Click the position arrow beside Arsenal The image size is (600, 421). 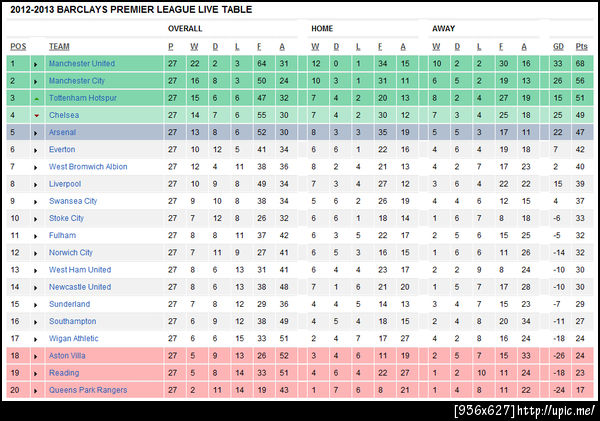click(x=36, y=132)
